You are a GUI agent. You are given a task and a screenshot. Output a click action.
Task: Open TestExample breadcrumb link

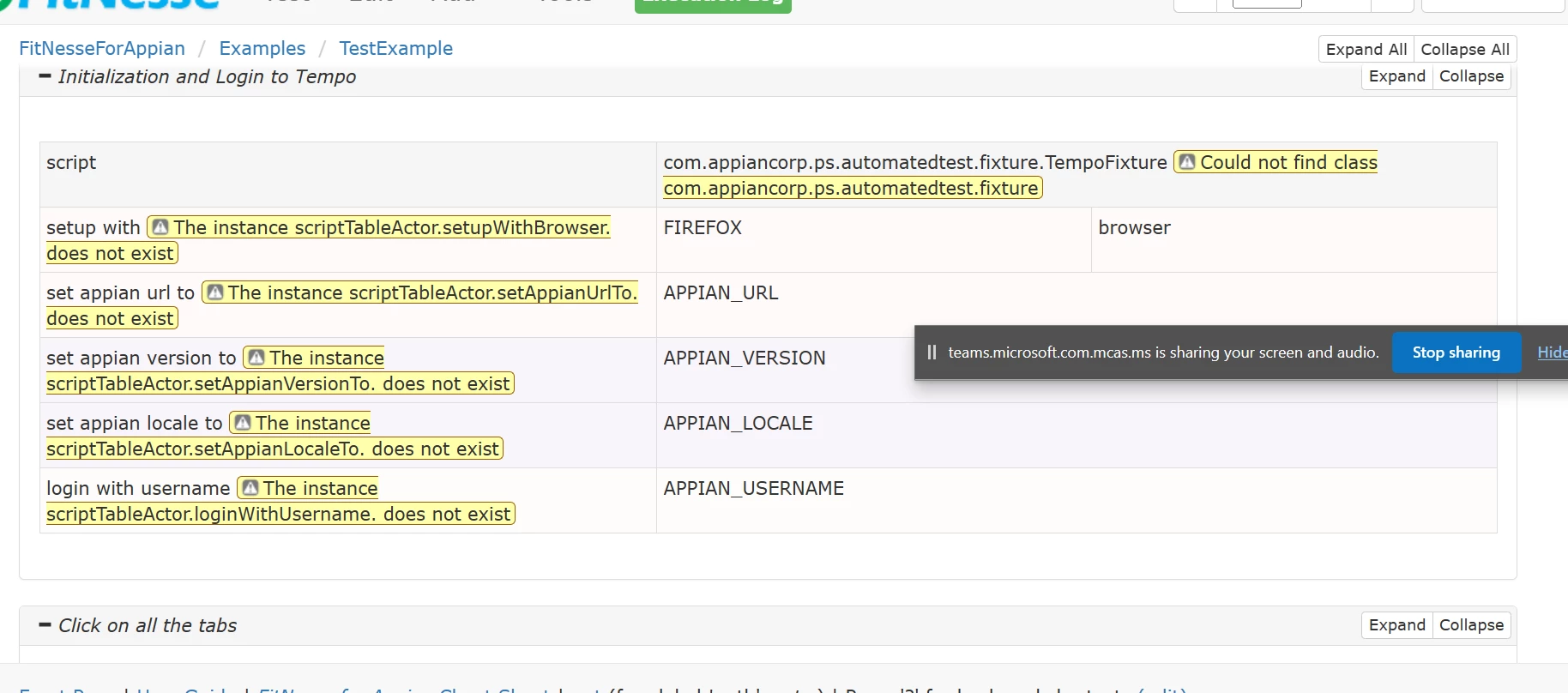click(x=396, y=49)
